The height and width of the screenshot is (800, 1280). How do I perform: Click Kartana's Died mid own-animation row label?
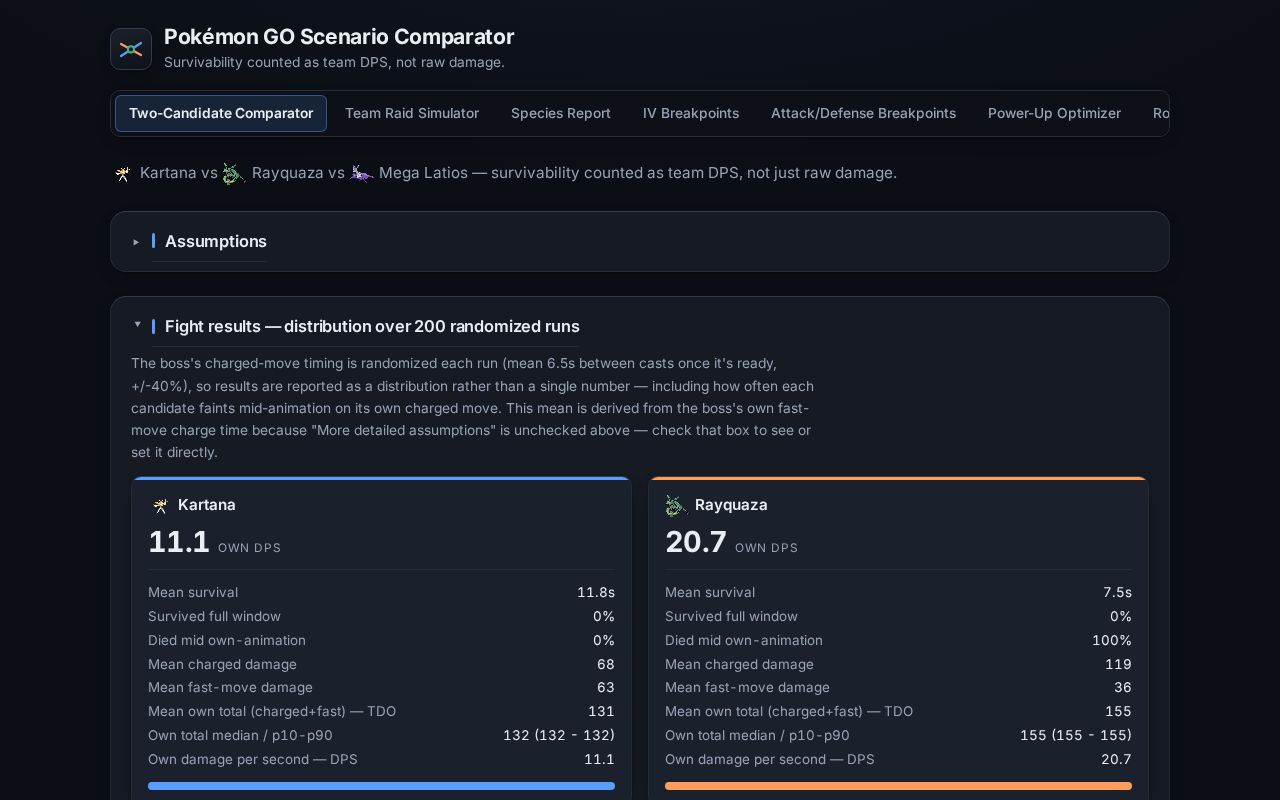pyautogui.click(x=227, y=640)
